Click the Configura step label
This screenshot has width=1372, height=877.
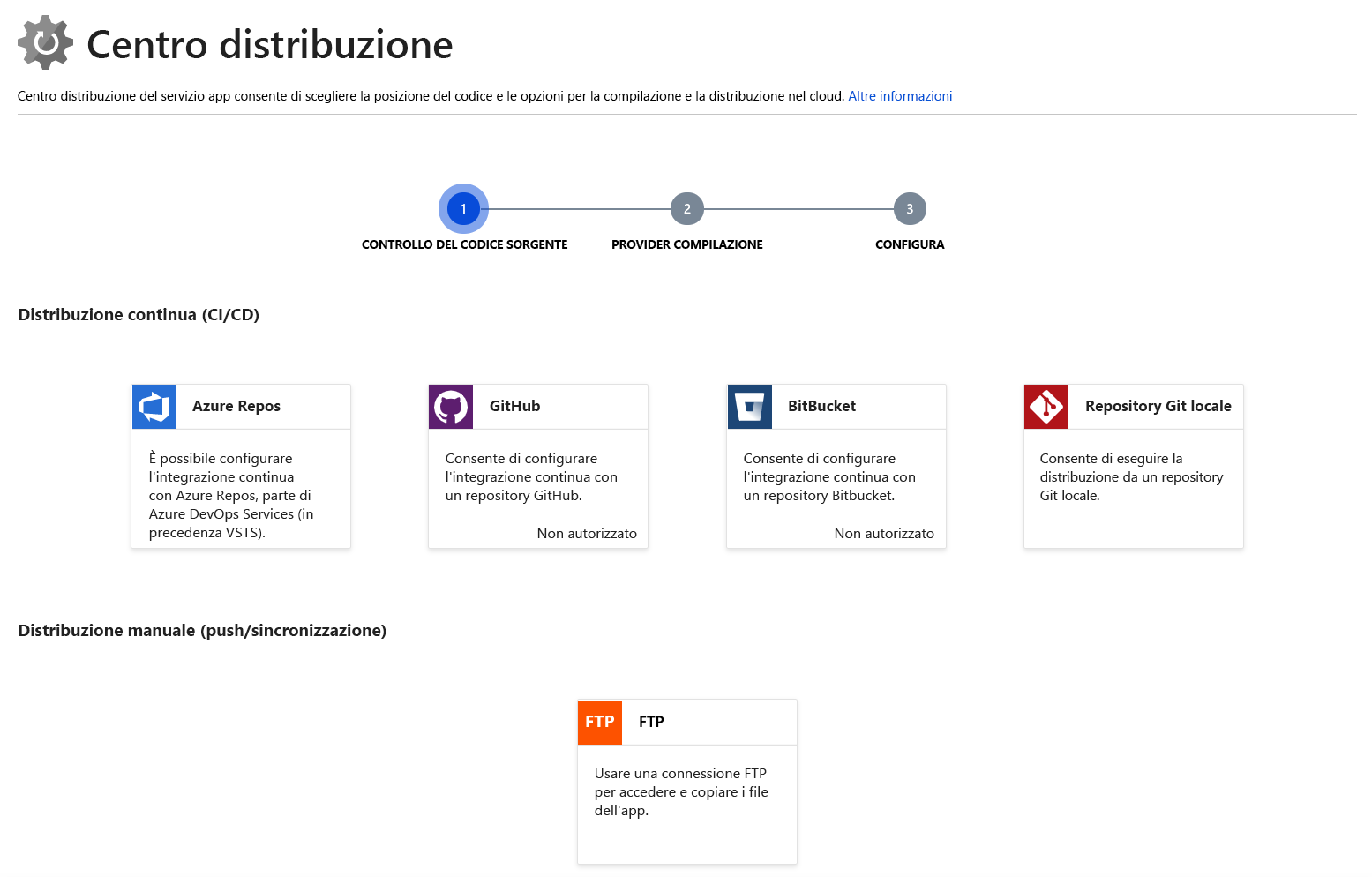tap(910, 244)
